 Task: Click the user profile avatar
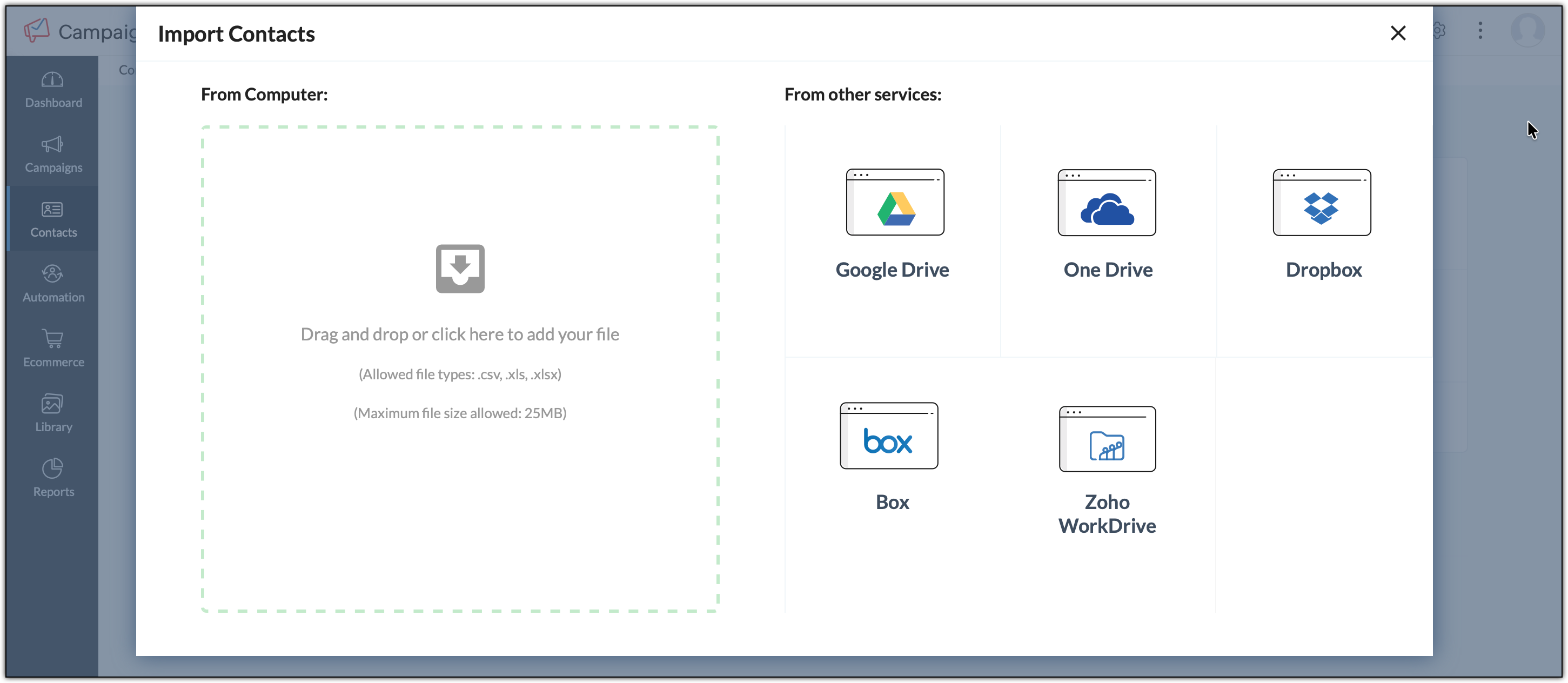point(1527,30)
